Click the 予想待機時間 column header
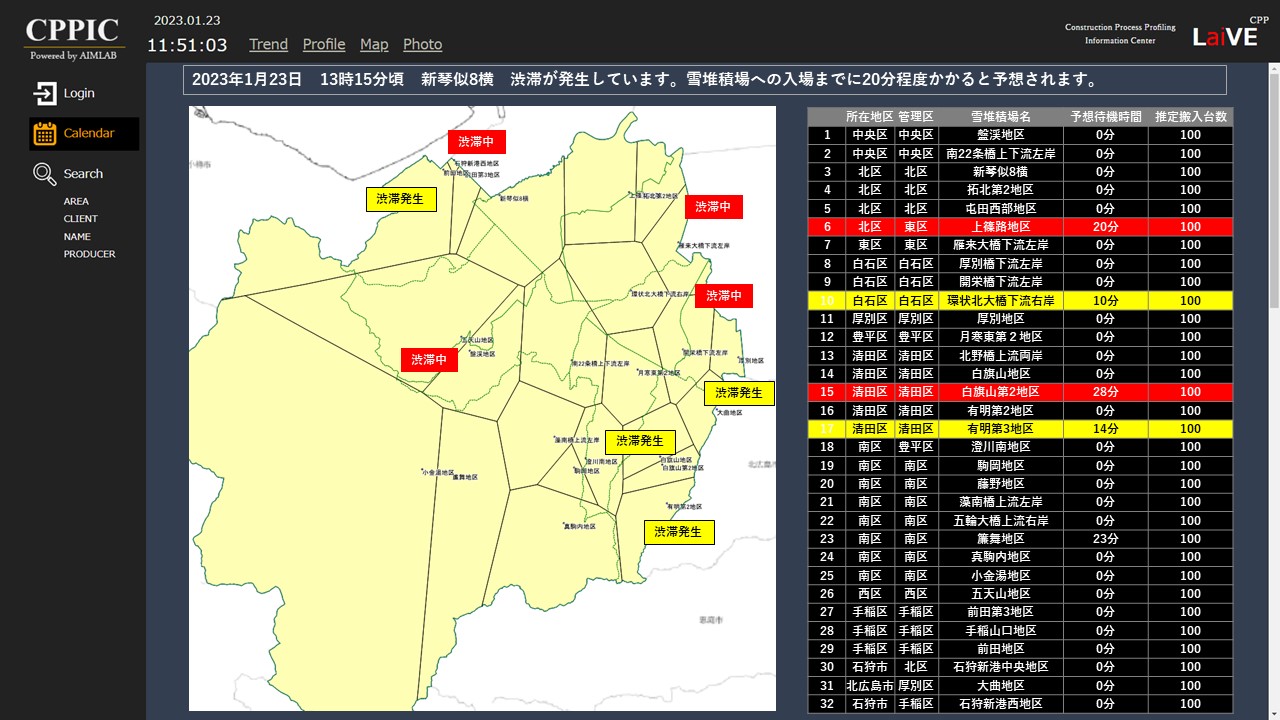The width and height of the screenshot is (1280, 720). (1105, 117)
